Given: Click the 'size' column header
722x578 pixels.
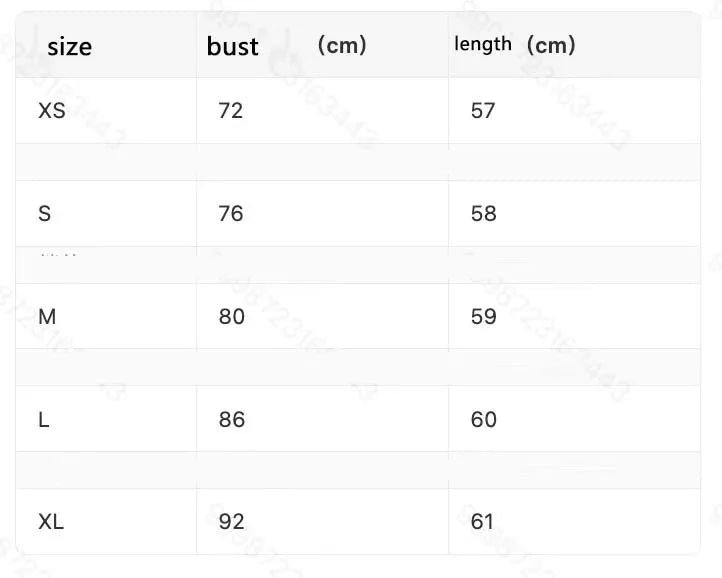Looking at the screenshot, I should (70, 47).
